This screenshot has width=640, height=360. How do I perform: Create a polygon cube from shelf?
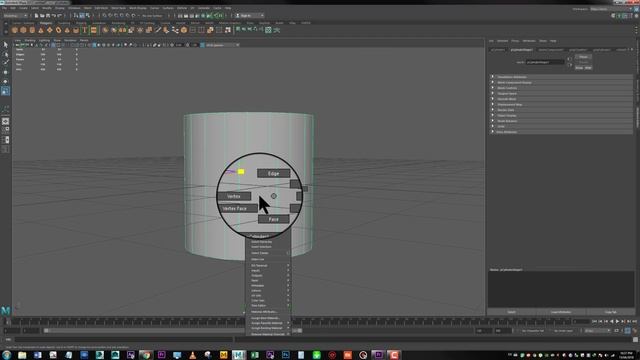(23, 30)
